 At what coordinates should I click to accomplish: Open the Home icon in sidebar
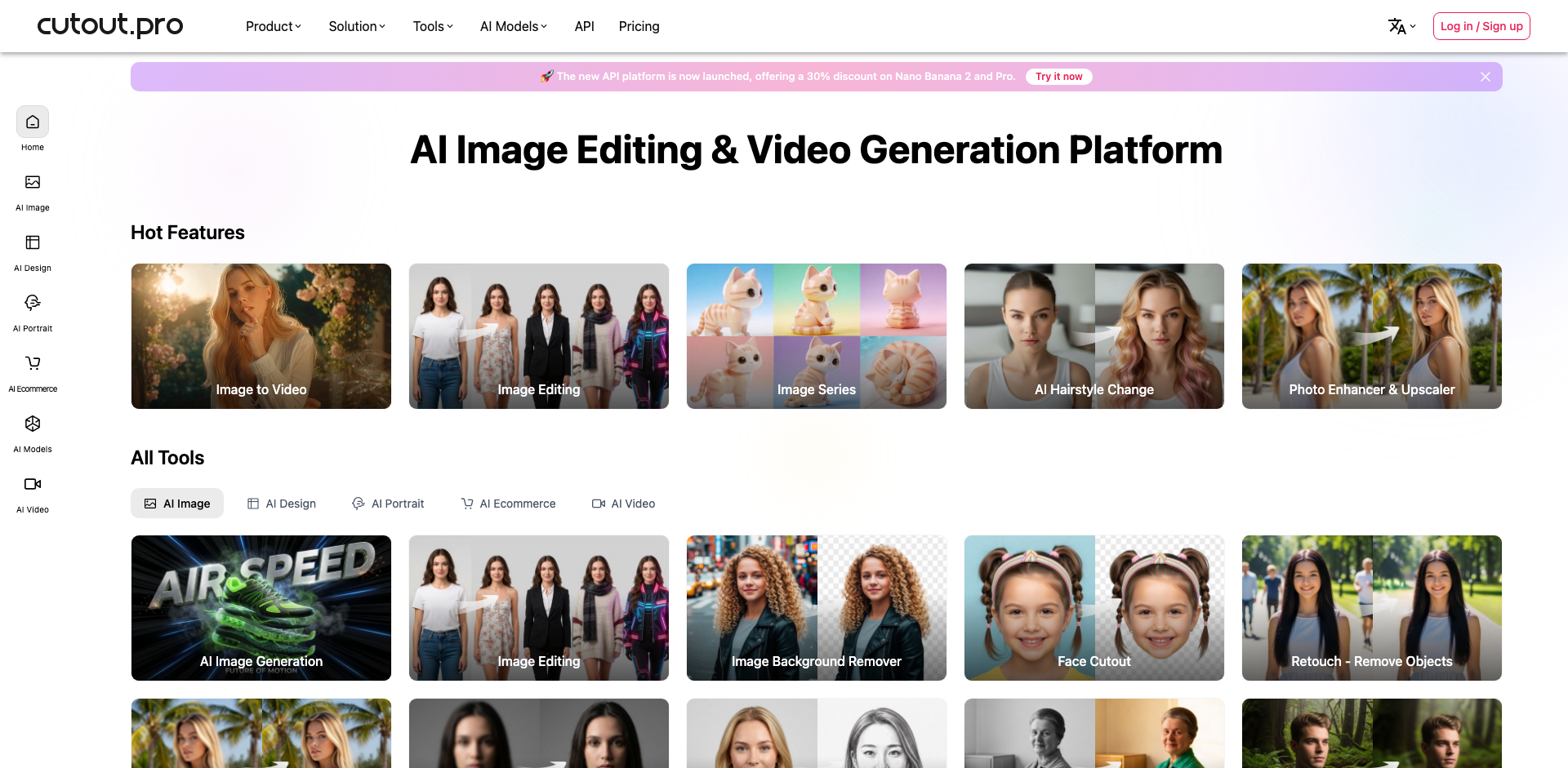coord(33,122)
